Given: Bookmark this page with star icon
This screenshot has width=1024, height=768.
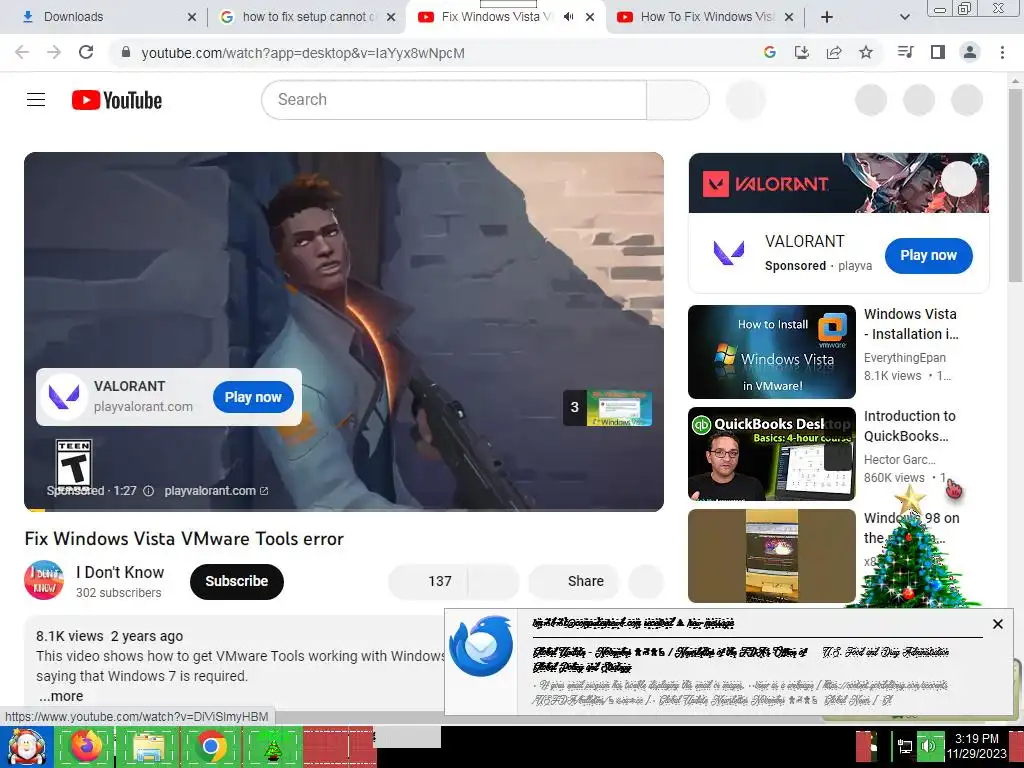Looking at the screenshot, I should [866, 52].
